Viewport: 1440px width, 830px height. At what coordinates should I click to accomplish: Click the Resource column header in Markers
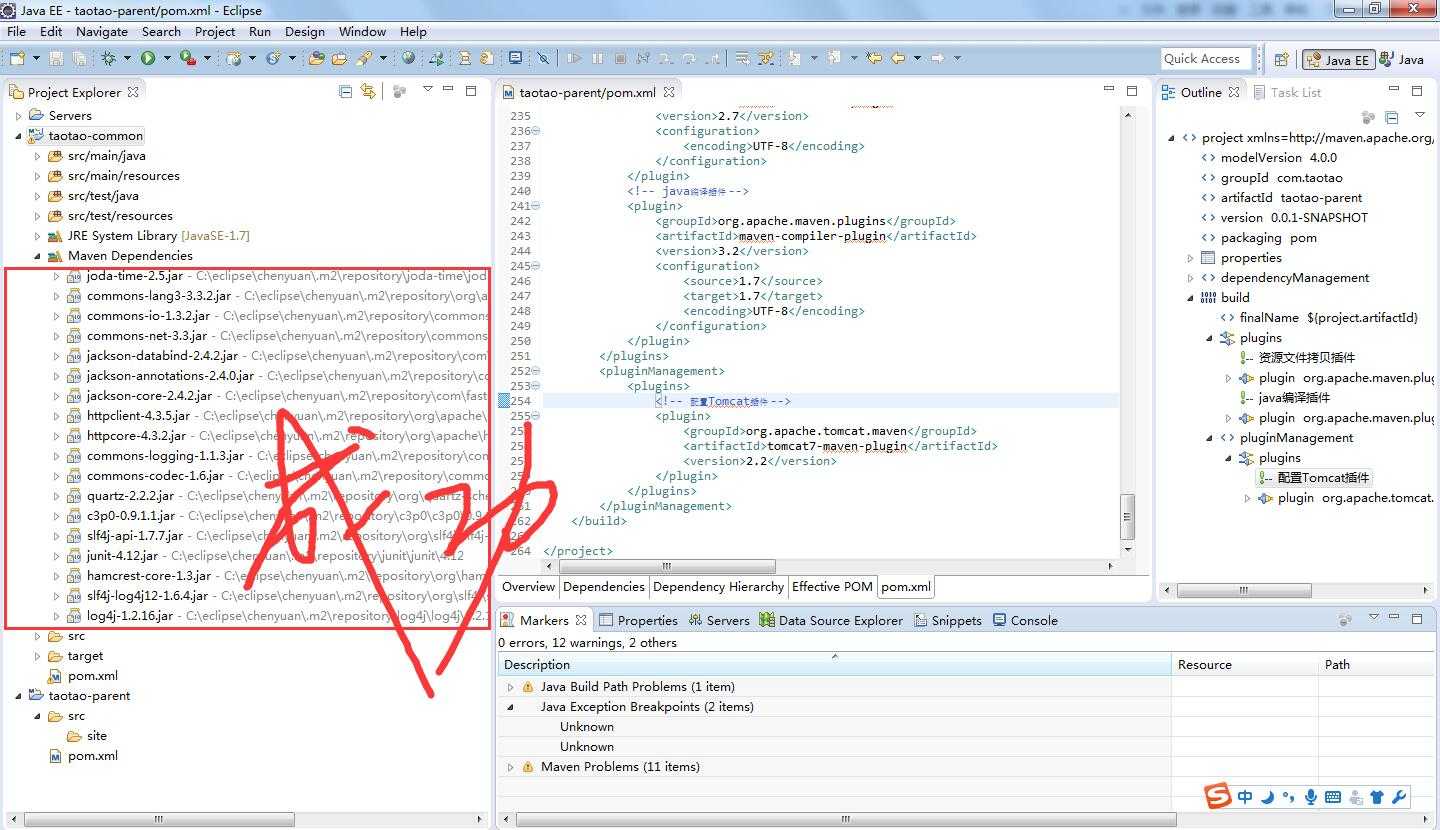(1245, 664)
